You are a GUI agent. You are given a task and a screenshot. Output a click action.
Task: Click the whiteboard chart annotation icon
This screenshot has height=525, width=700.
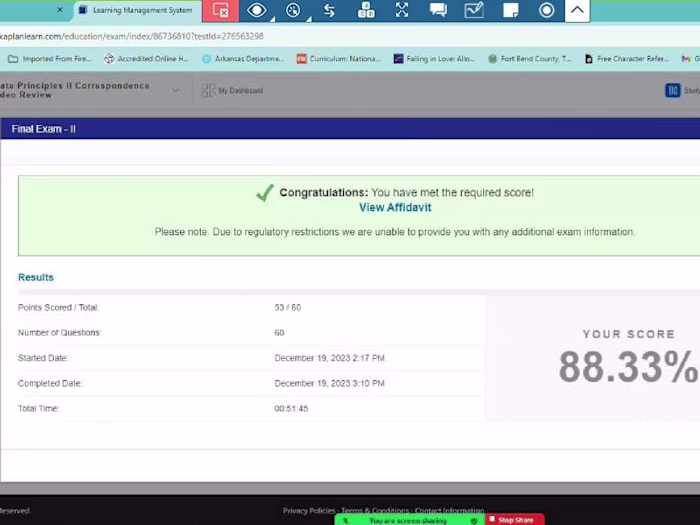click(x=474, y=10)
